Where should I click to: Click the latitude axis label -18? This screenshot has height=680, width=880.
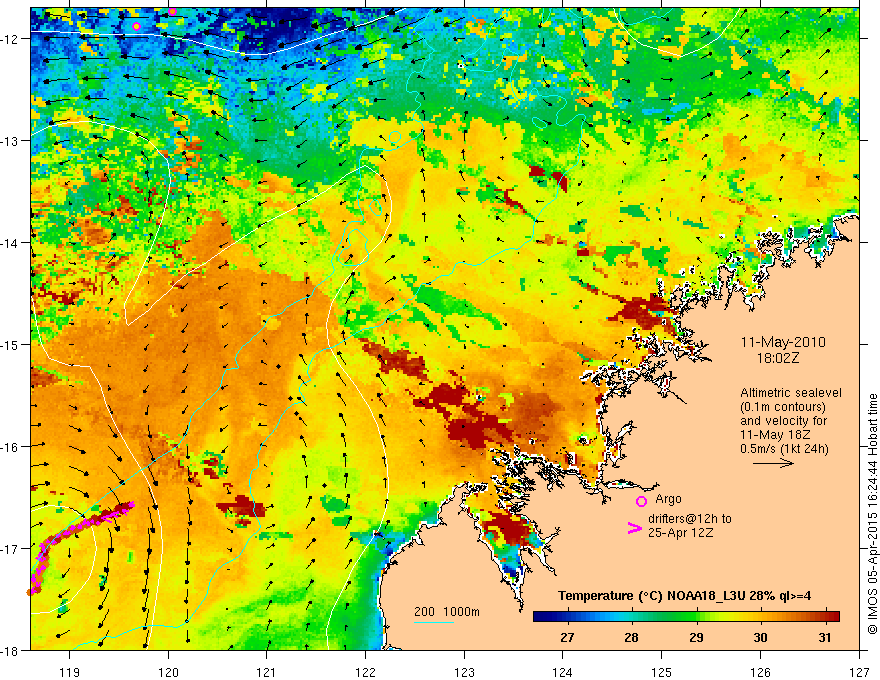point(11,650)
